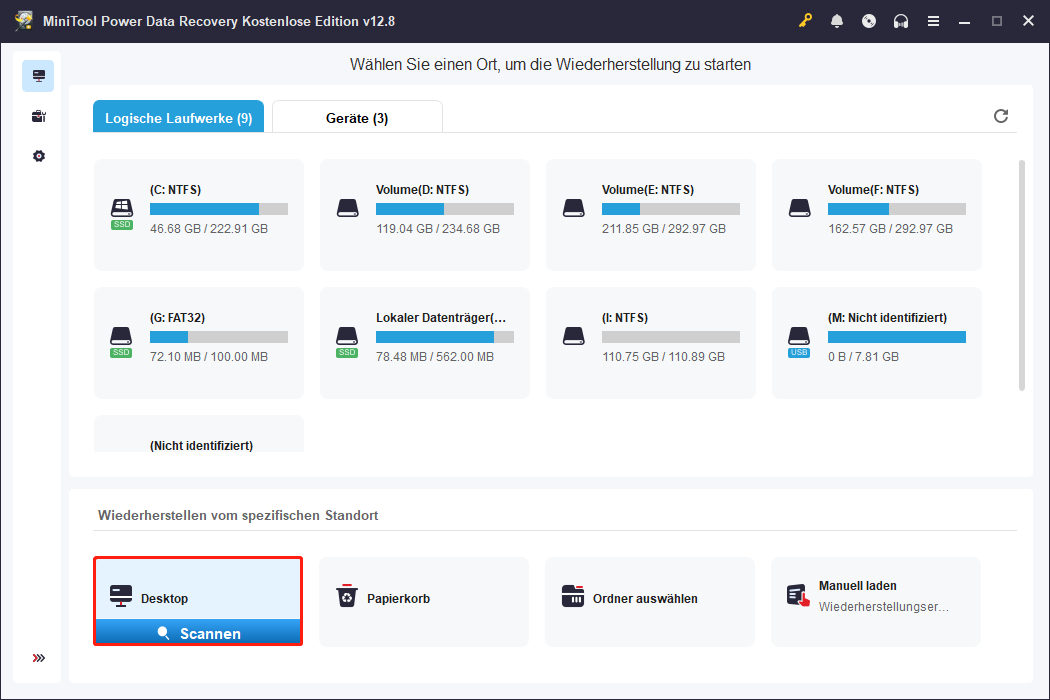Viewport: 1050px width, 700px height.
Task: Select drive (C: NTFS) for scanning
Action: [x=198, y=214]
